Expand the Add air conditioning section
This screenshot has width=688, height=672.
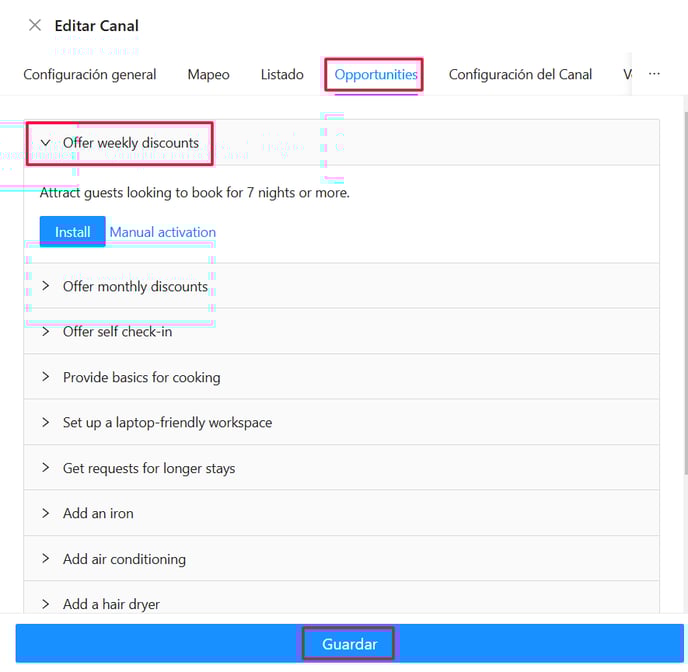point(46,559)
